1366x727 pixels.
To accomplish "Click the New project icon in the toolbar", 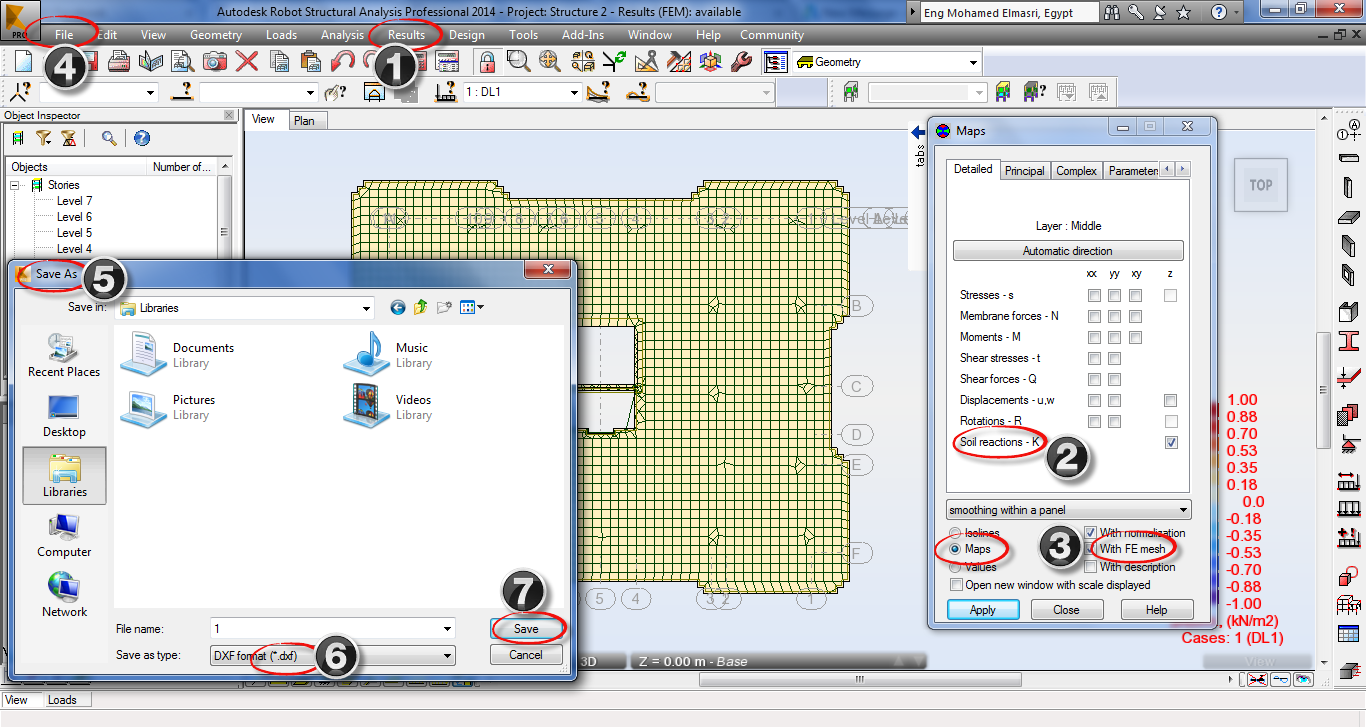I will (23, 62).
